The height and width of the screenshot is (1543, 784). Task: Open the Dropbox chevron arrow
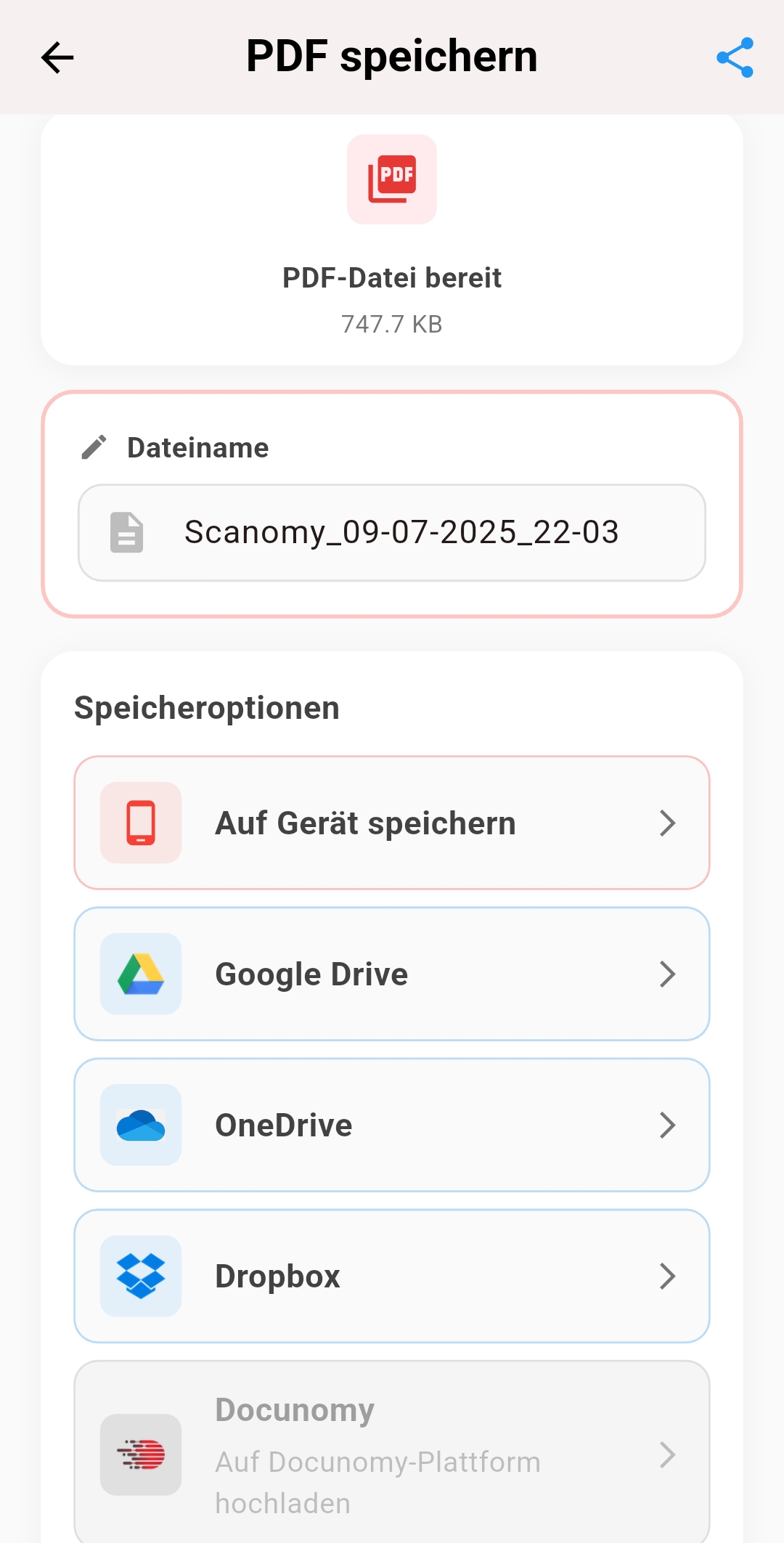667,1276
